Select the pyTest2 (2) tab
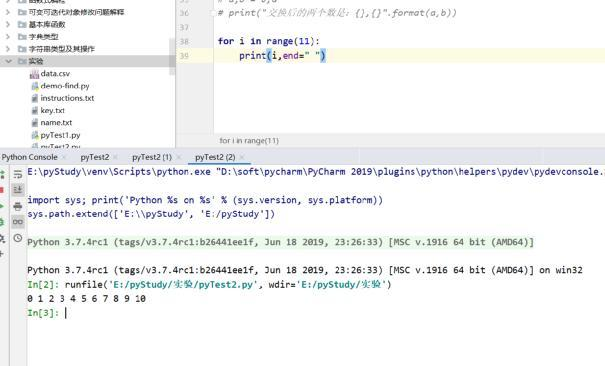The height and width of the screenshot is (366, 605). (215, 157)
